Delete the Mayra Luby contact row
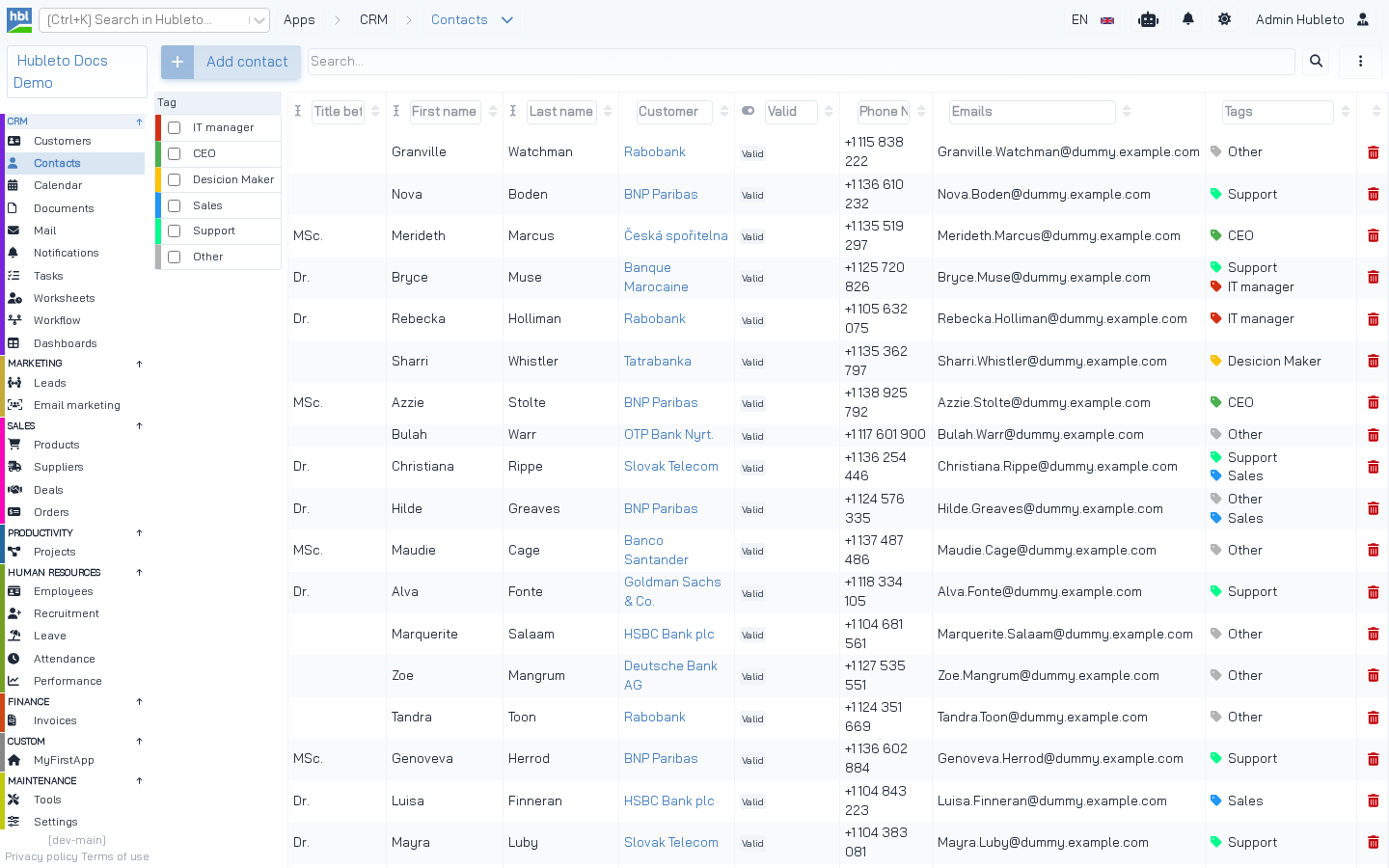 pos(1374,843)
